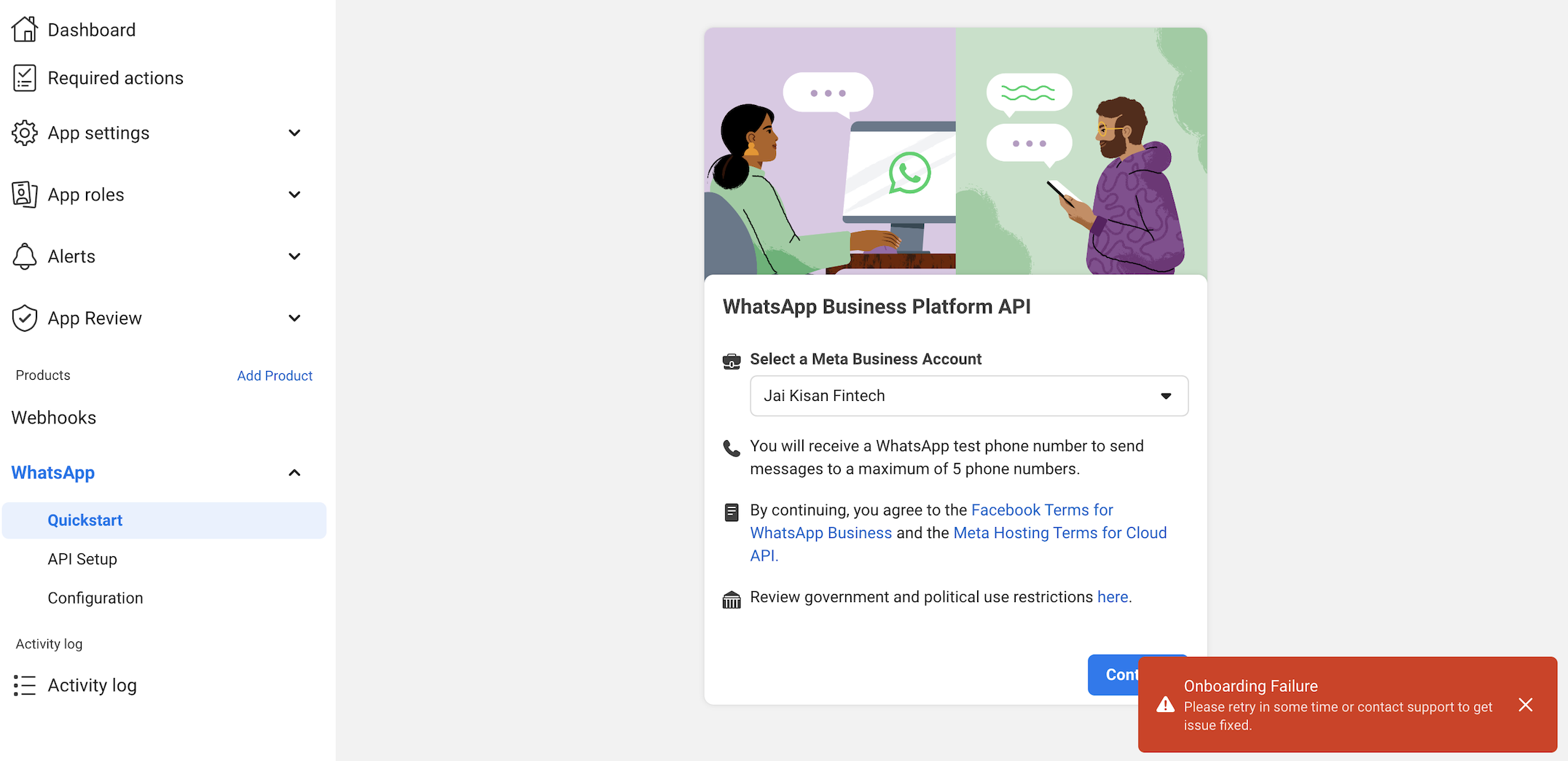The width and height of the screenshot is (1568, 761).
Task: Click the small 'Activity log' section label
Action: click(x=49, y=644)
